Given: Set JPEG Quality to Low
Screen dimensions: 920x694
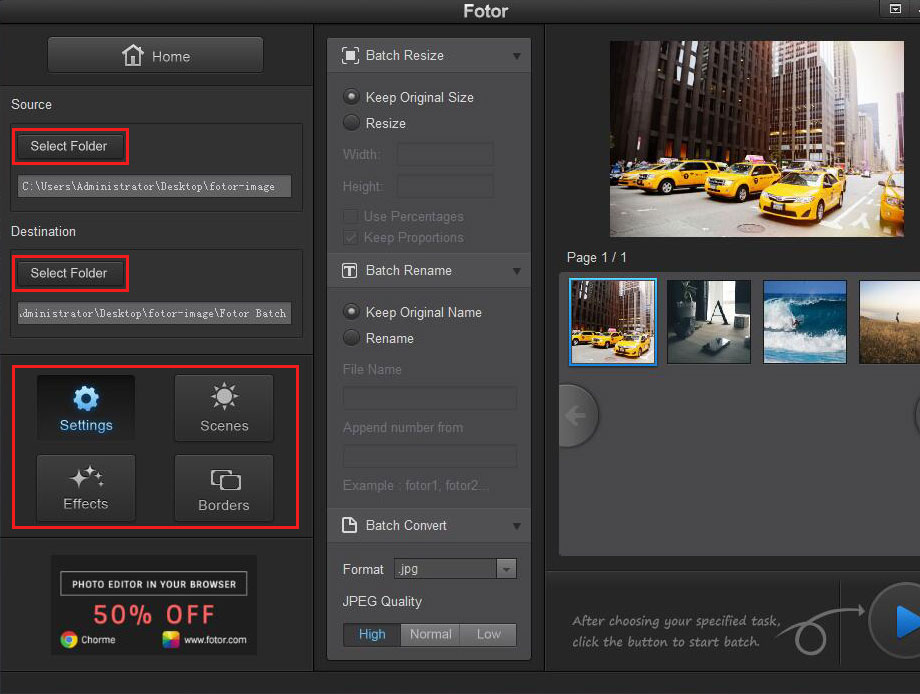Looking at the screenshot, I should point(488,634).
